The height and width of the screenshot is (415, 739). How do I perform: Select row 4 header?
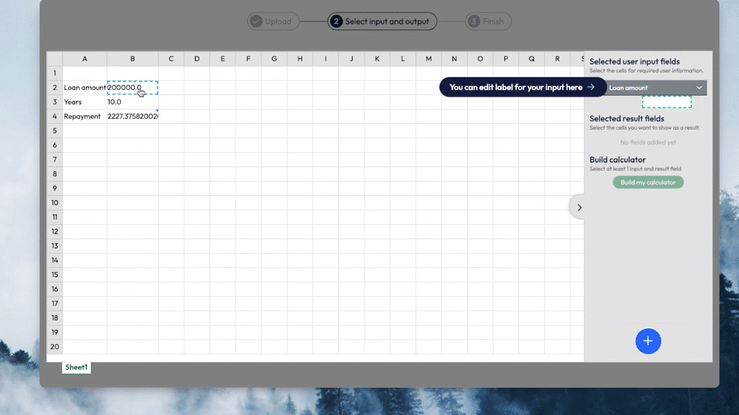coord(54,116)
